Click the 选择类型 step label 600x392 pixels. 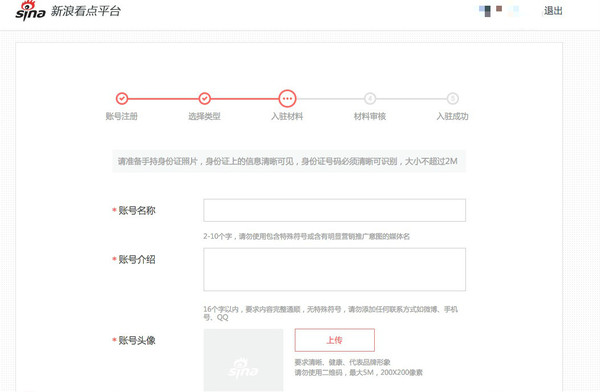click(x=204, y=116)
